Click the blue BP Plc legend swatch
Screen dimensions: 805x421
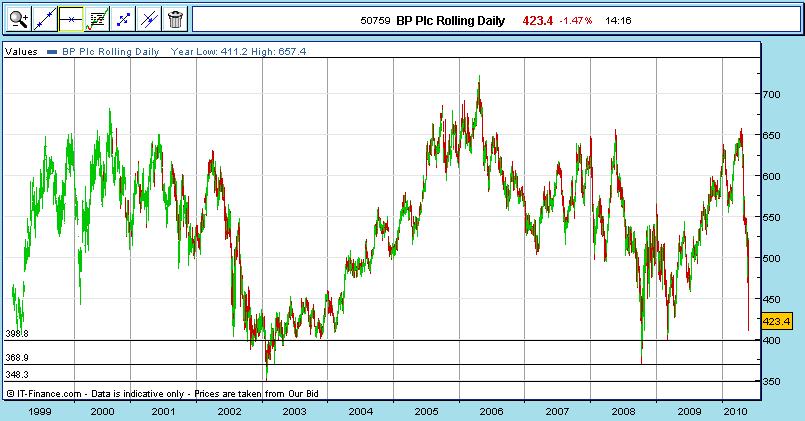51,52
